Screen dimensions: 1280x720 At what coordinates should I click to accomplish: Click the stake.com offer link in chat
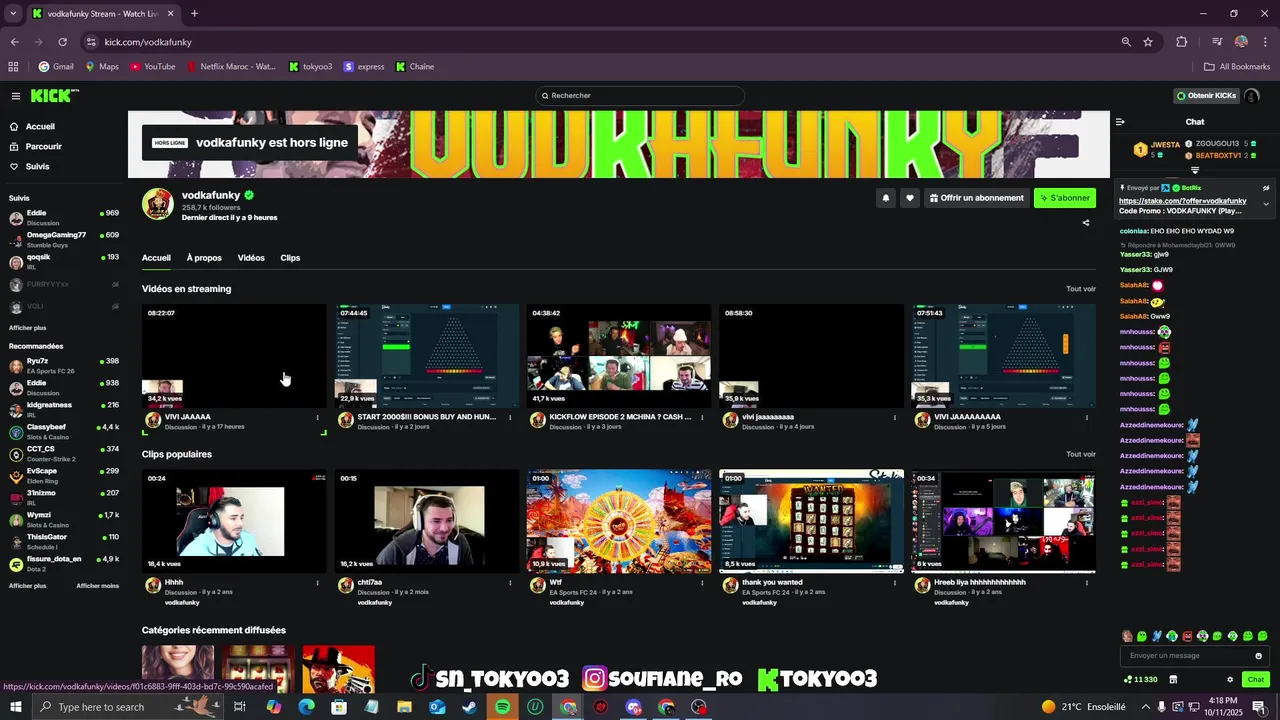point(1182,201)
